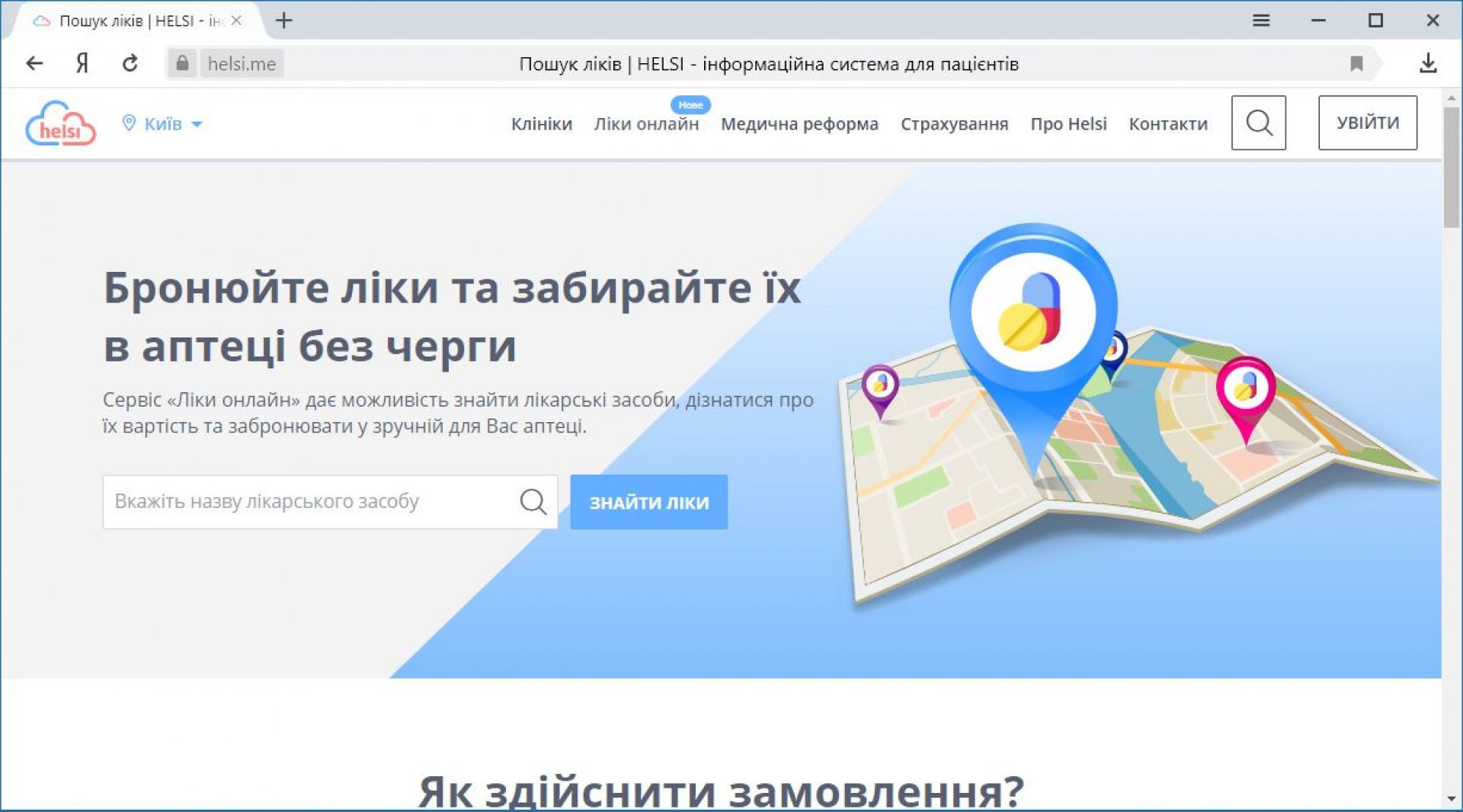Image resolution: width=1463 pixels, height=812 pixels.
Task: Open a new tab with the plus button
Action: coord(284,21)
